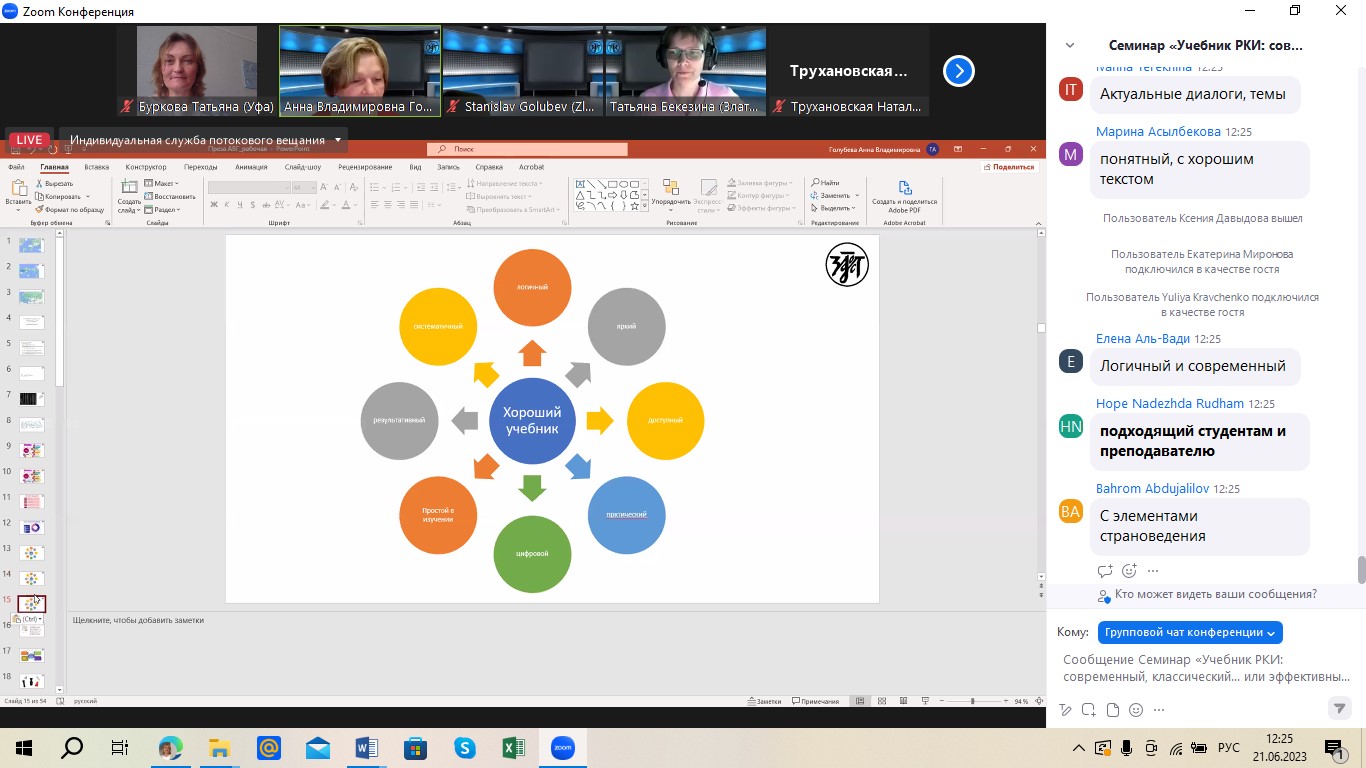The image size is (1366, 768).
Task: Click the notes area 'Щелкните, чтобы добавить заметки'
Action: [x=138, y=620]
